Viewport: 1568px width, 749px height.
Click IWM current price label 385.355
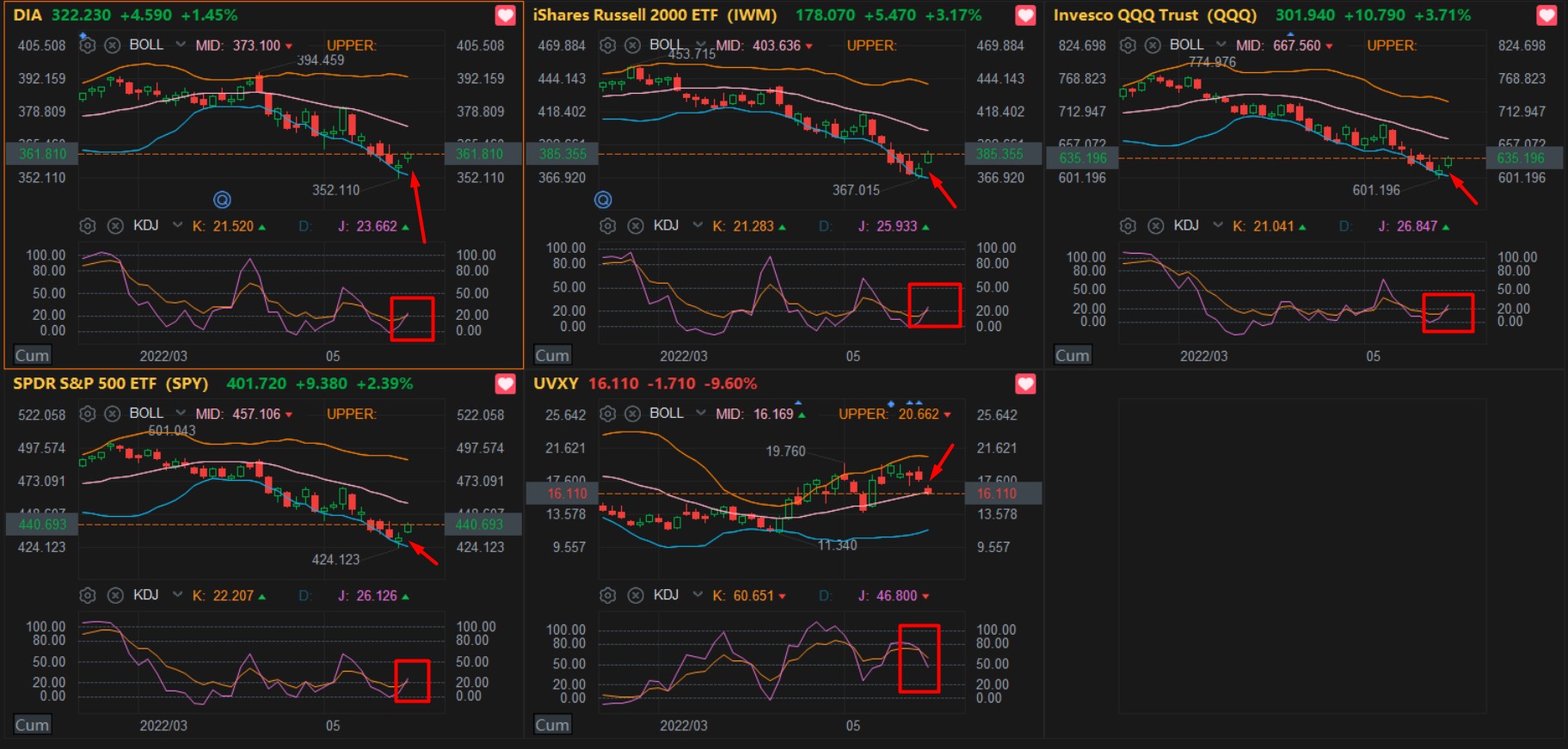pos(563,154)
